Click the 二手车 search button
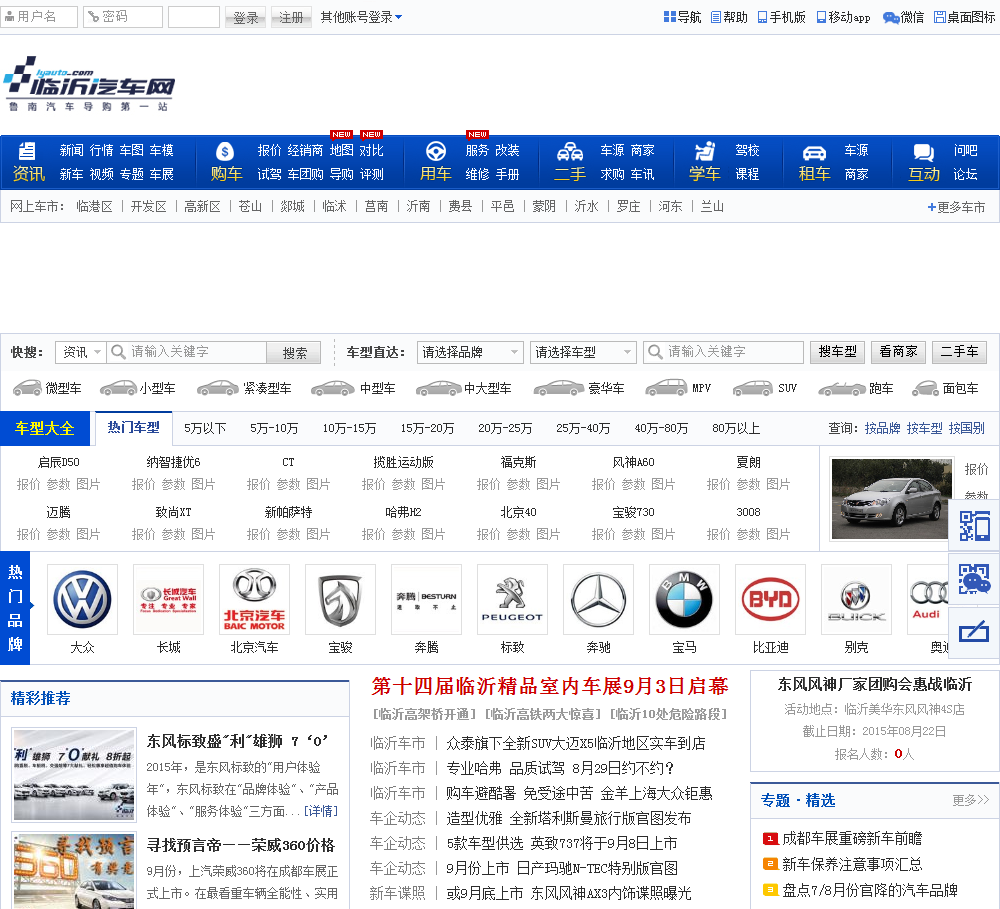Screen dimensions: 1000x909 click(959, 351)
